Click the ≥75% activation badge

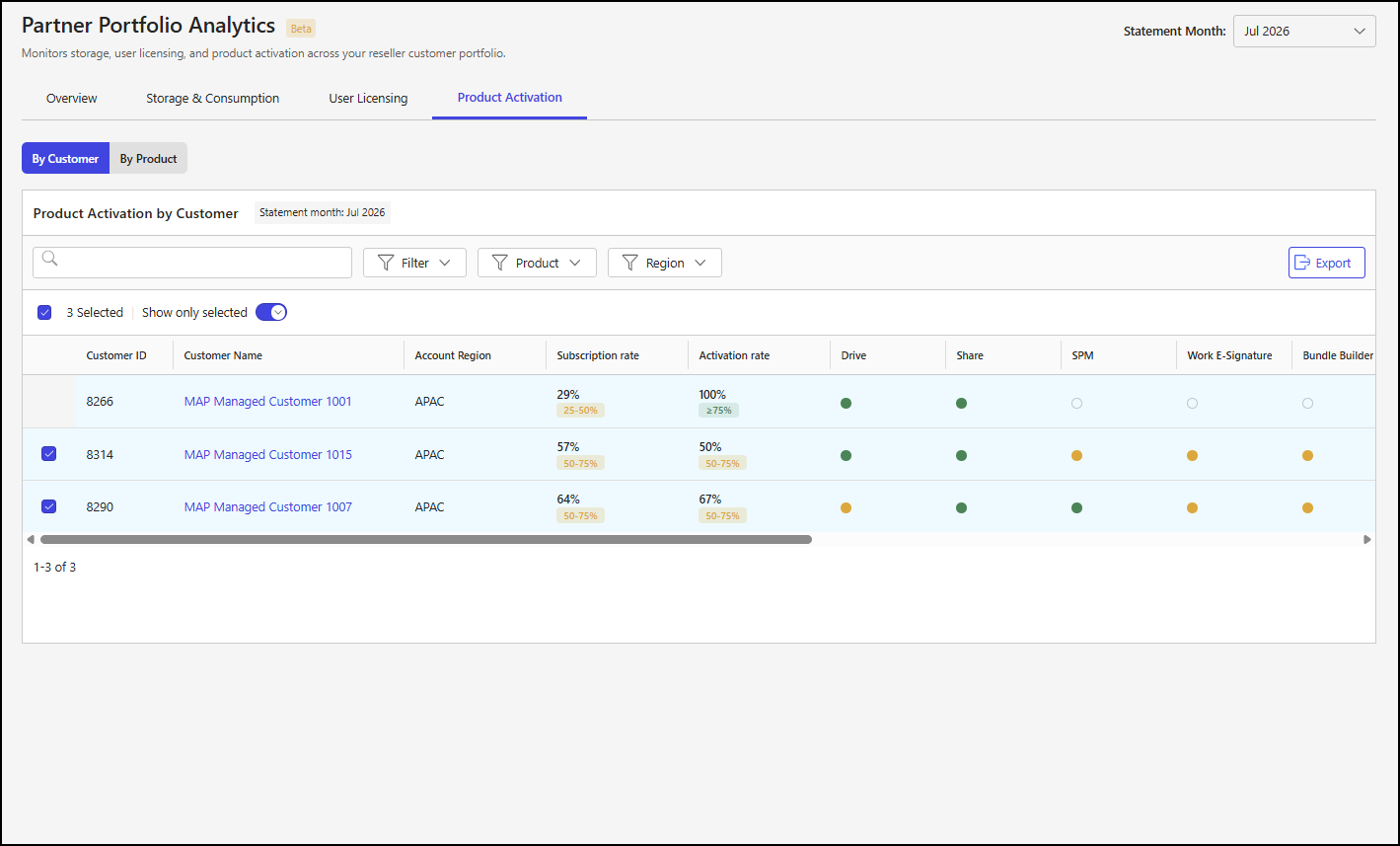coord(718,410)
